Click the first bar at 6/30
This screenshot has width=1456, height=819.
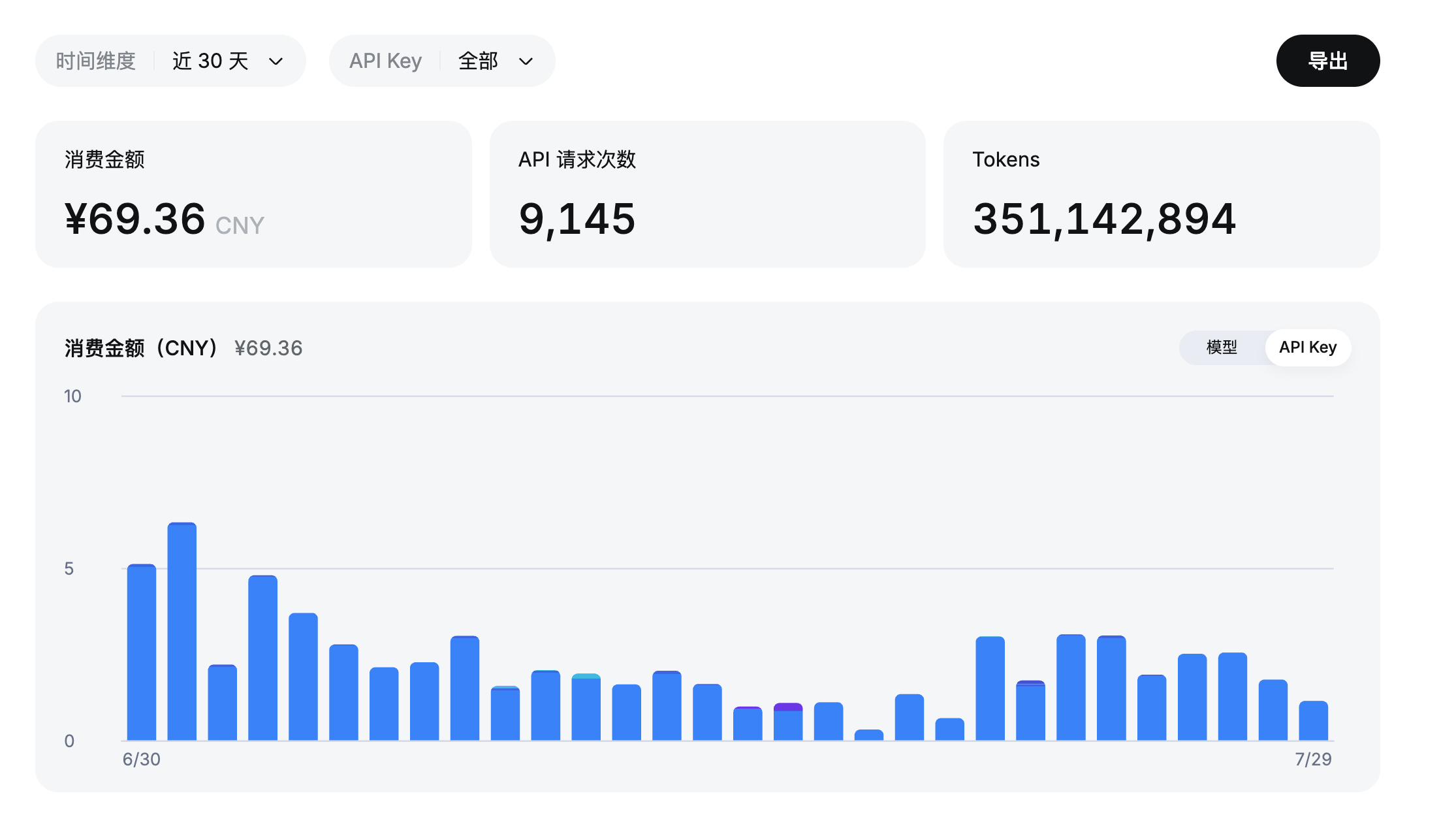[x=142, y=652]
